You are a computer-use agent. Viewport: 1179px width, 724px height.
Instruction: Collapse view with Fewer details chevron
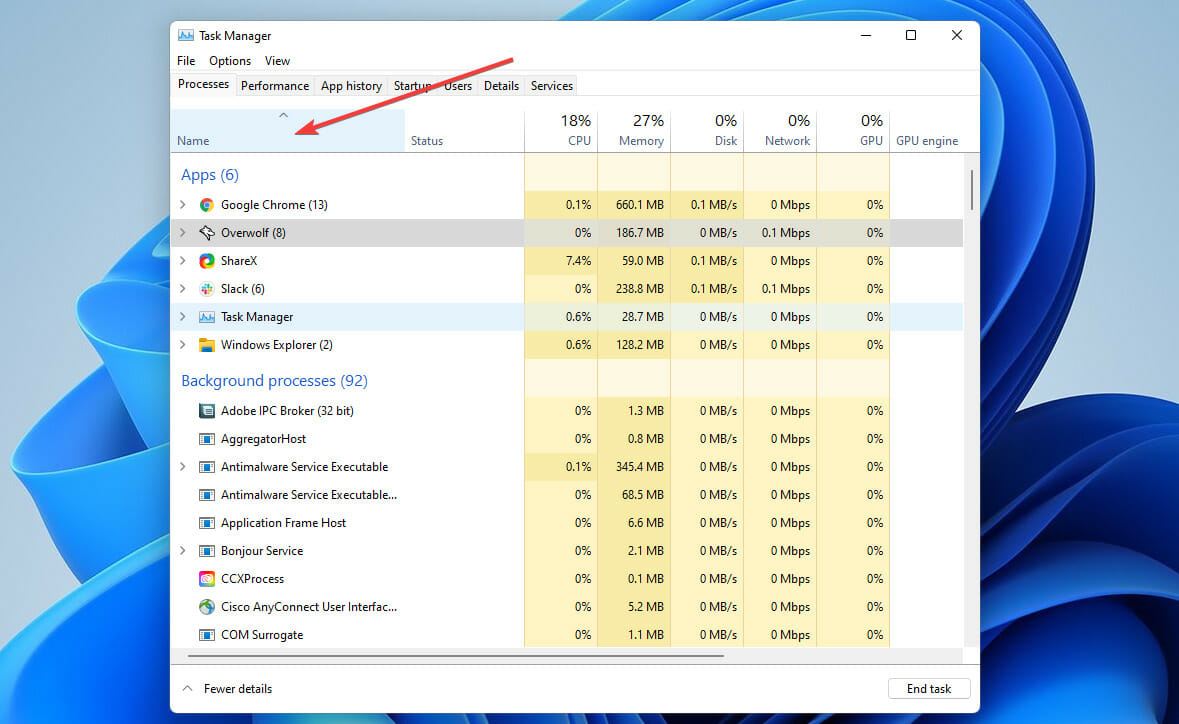point(188,689)
